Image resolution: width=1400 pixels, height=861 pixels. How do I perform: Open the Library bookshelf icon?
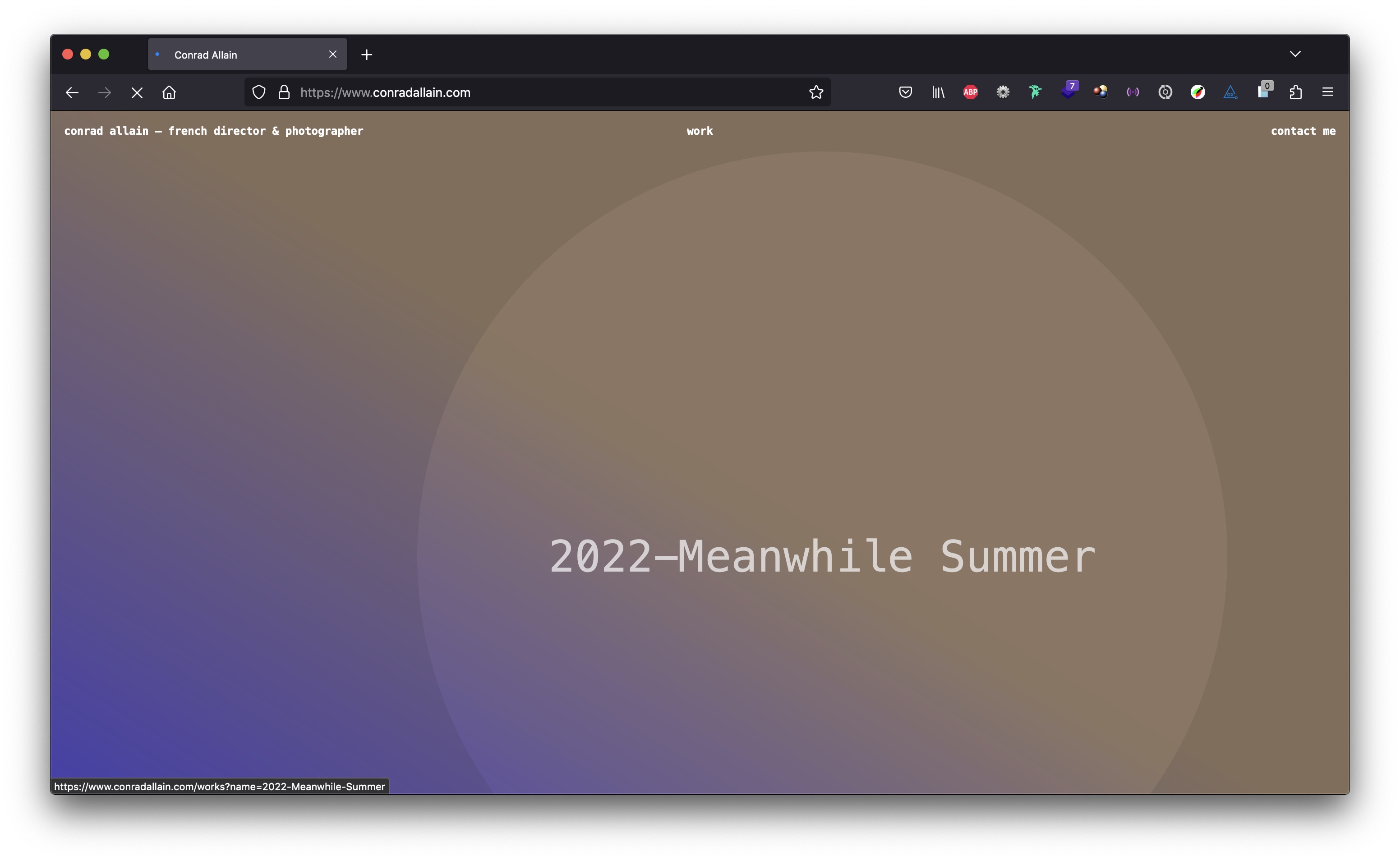pos(938,92)
